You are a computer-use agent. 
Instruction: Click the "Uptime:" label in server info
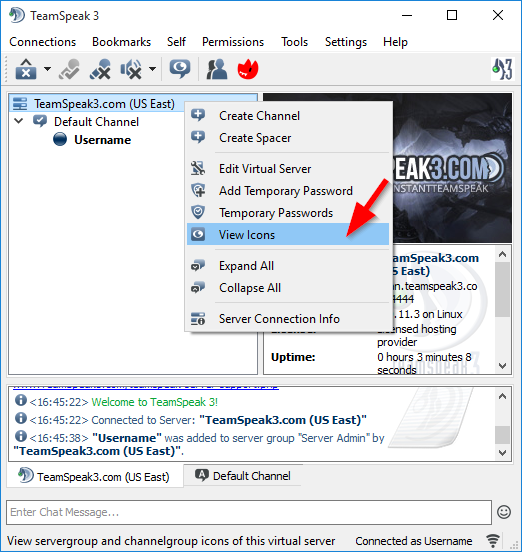293,357
